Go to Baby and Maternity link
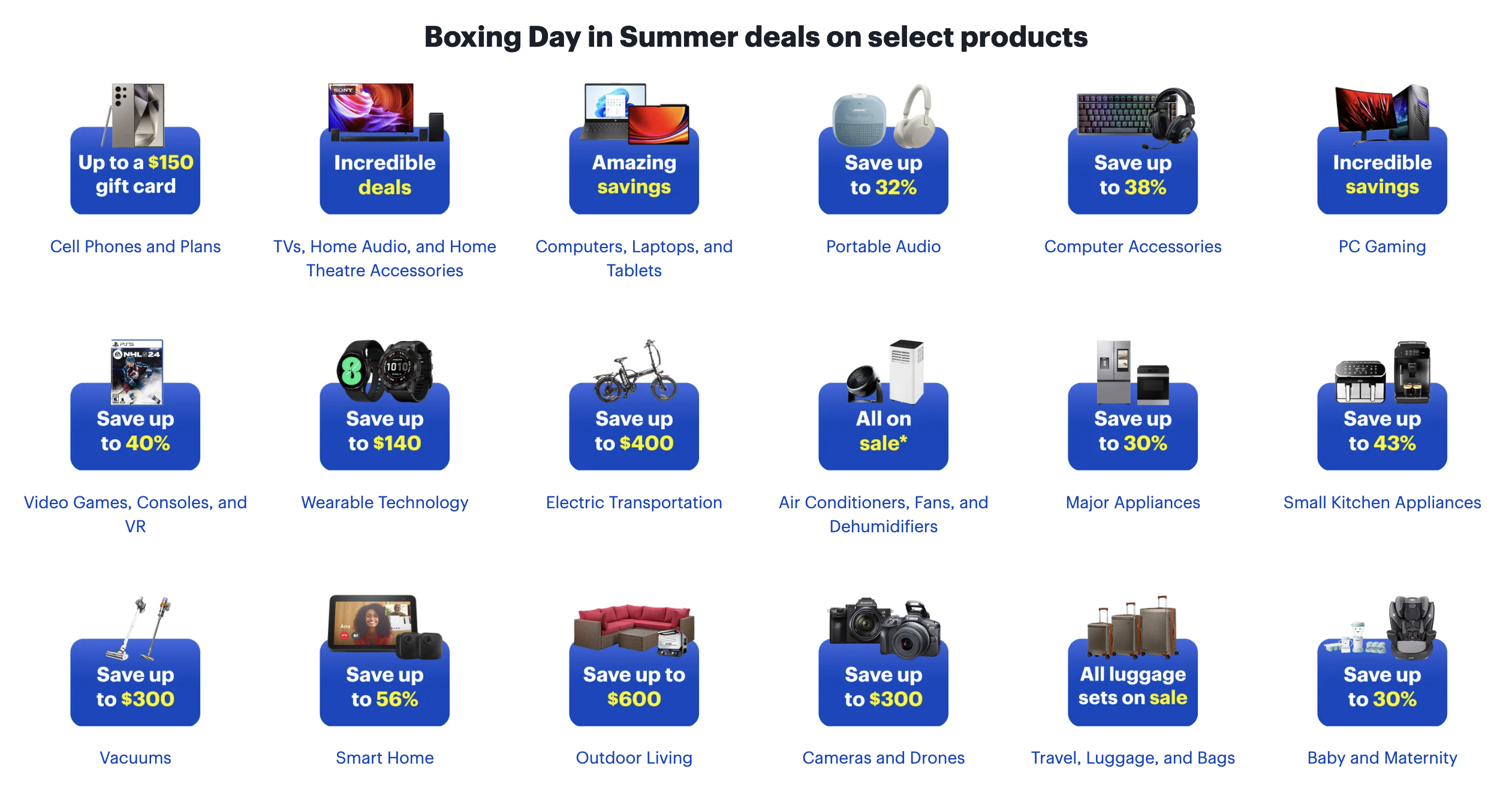This screenshot has height=796, width=1512. coord(1383,758)
